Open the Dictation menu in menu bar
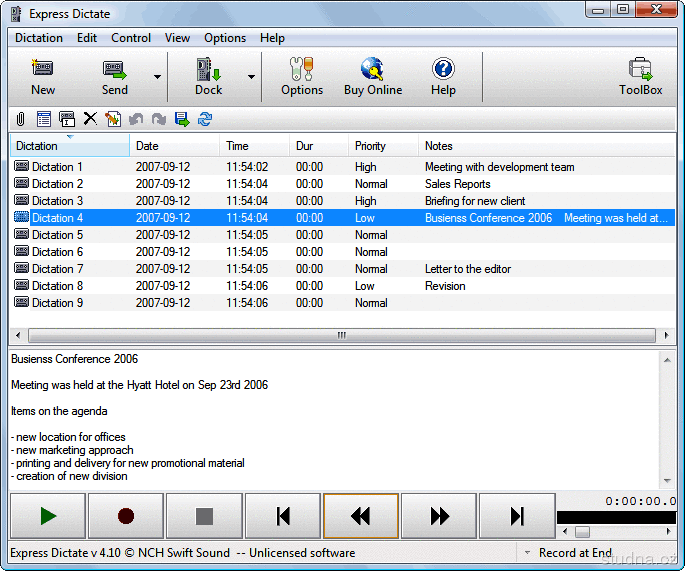Viewport: 685px width, 571px height. 39,38
